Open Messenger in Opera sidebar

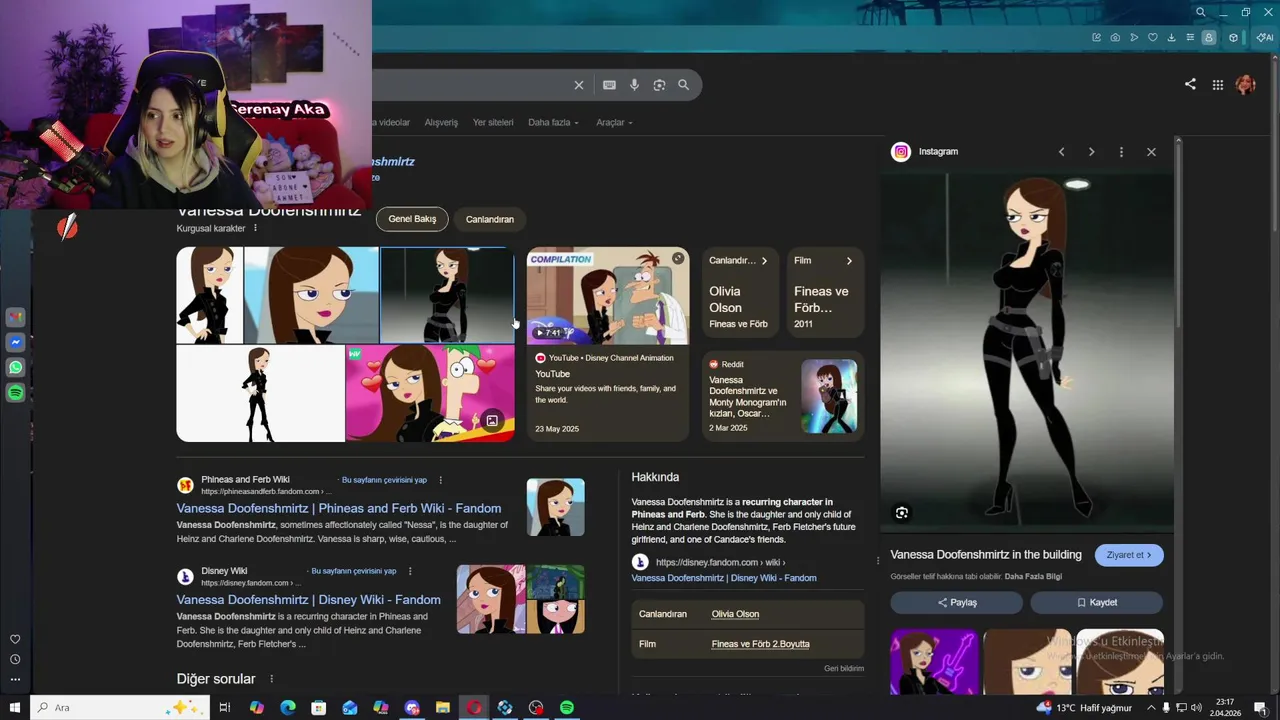point(15,342)
